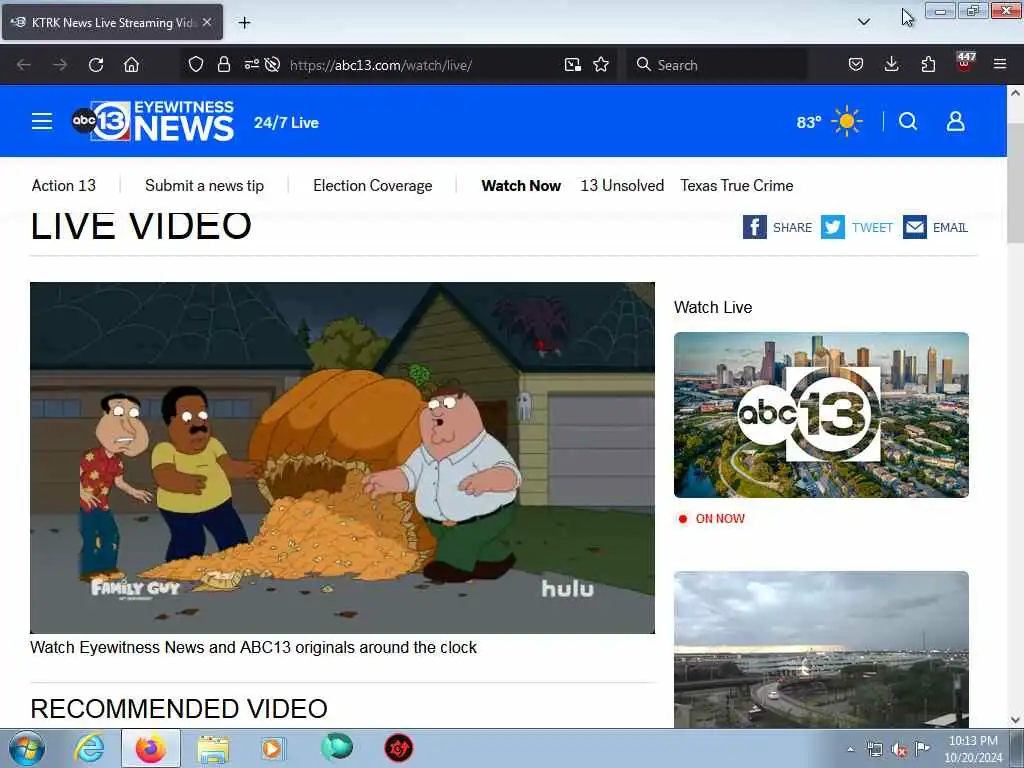Click the EMAIL text link
This screenshot has height=768, width=1024.
[950, 227]
